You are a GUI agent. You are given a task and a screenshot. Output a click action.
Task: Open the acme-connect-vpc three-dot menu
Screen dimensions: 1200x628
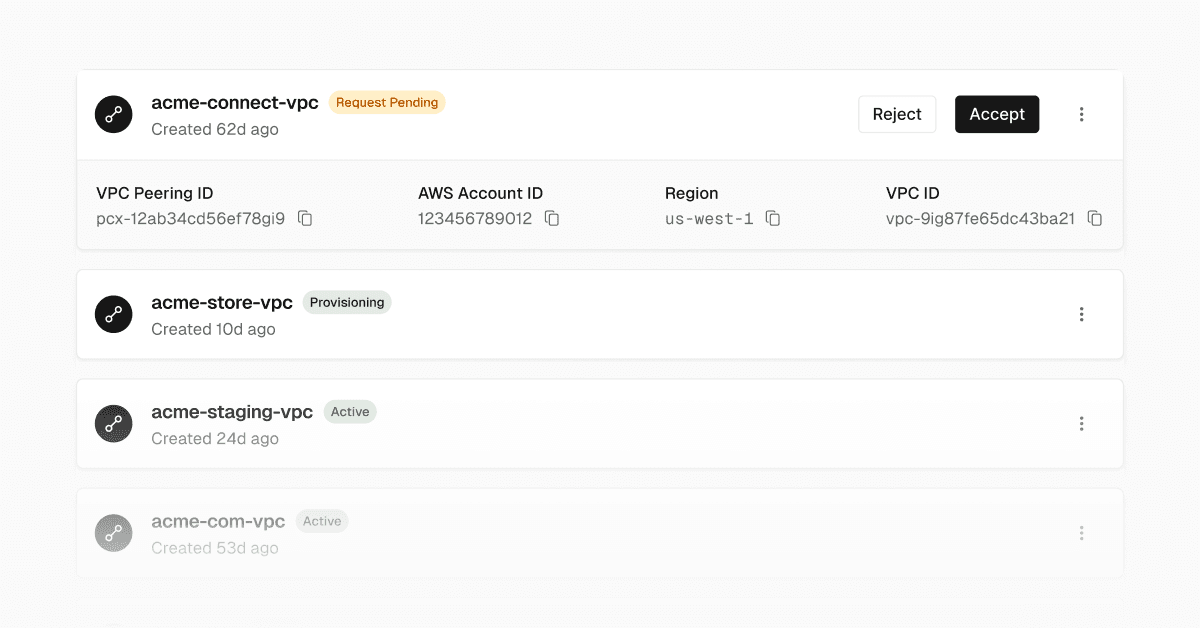(x=1081, y=114)
